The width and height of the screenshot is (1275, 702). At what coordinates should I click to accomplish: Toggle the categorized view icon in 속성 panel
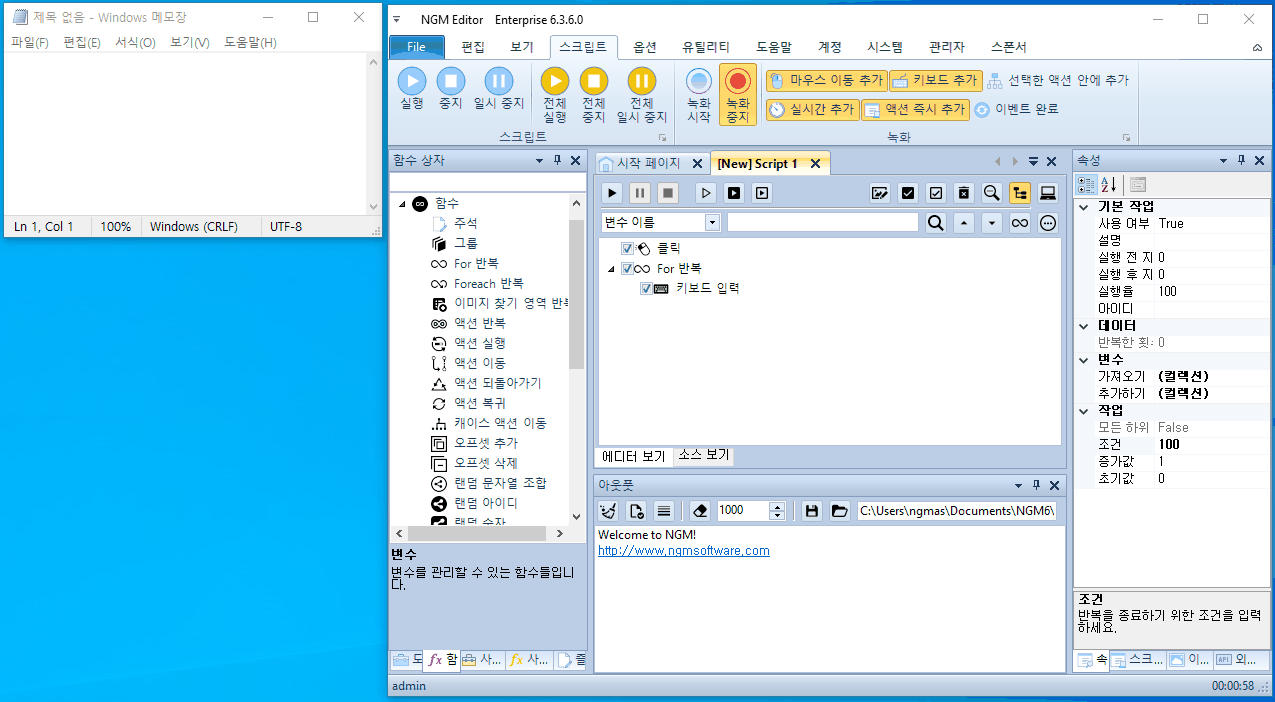[x=1086, y=184]
